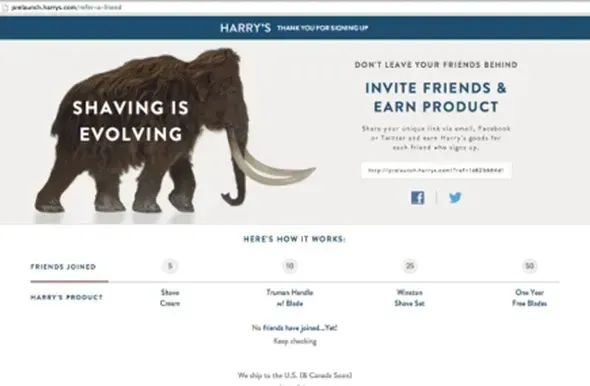Click the 25 friends milestone circle
Image resolution: width=590 pixels, height=386 pixels.
coord(410,266)
